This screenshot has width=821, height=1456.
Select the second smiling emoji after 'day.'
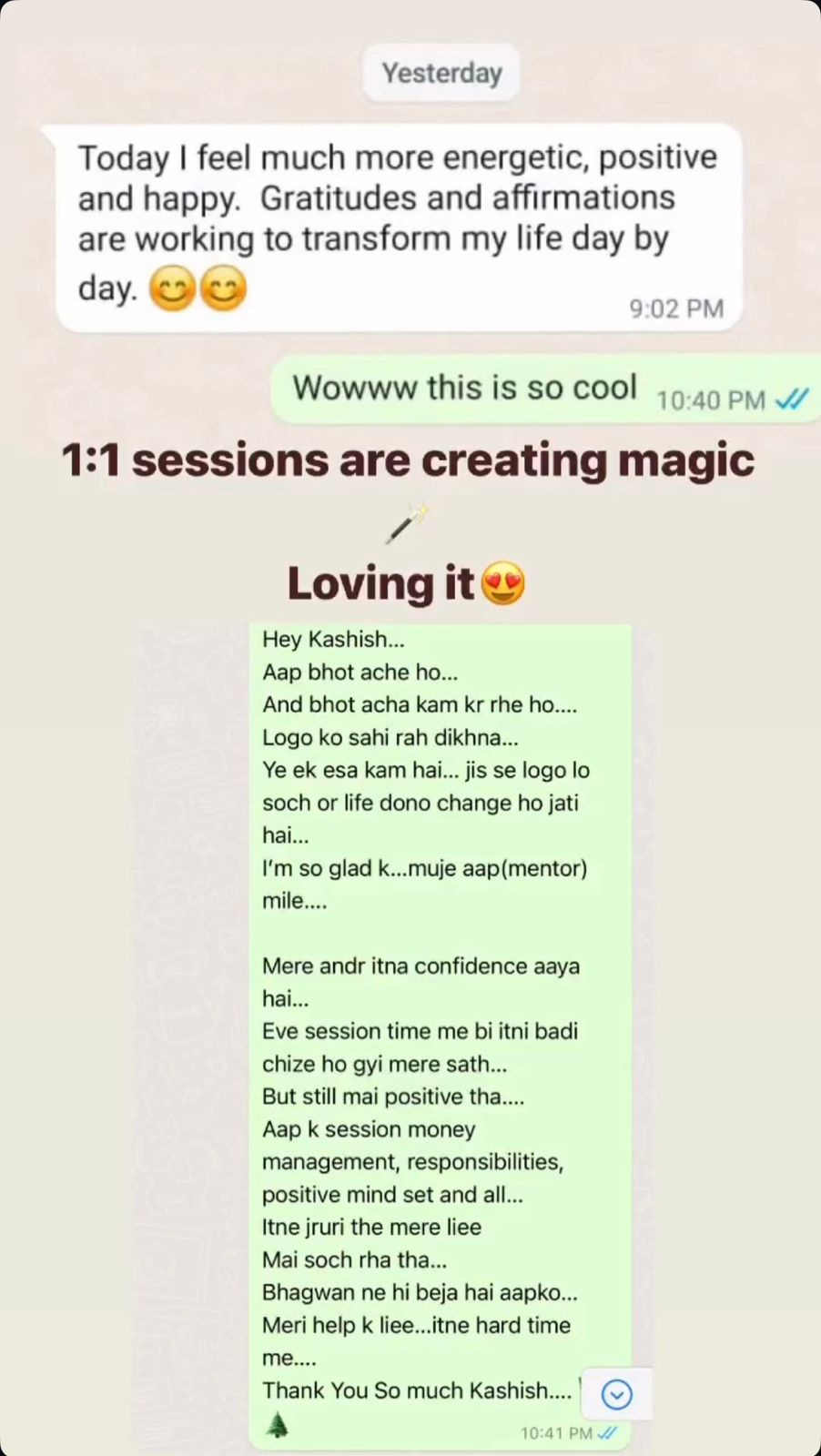point(223,290)
